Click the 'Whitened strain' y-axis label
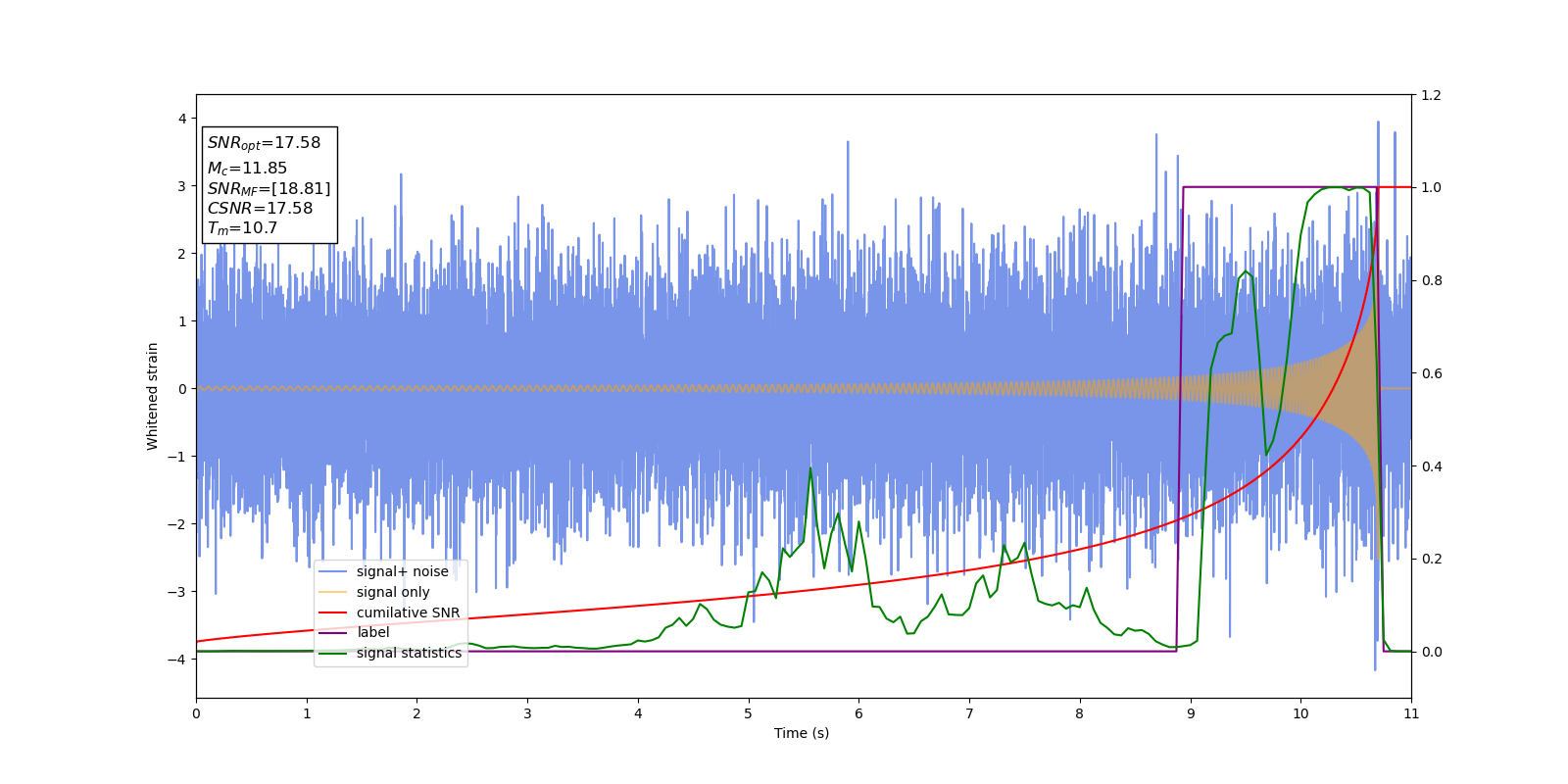The image size is (1568, 784). point(153,396)
